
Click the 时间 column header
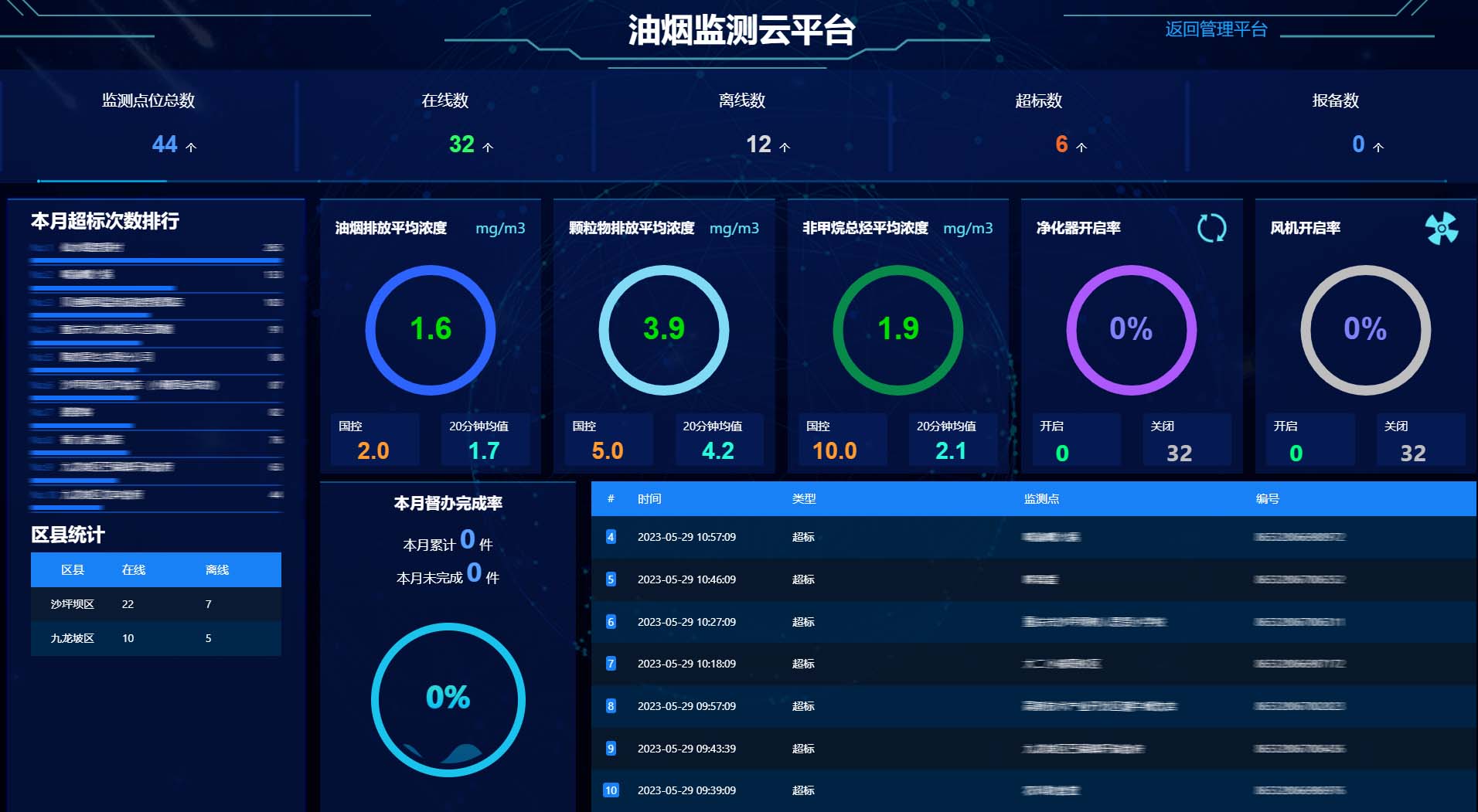click(x=649, y=499)
